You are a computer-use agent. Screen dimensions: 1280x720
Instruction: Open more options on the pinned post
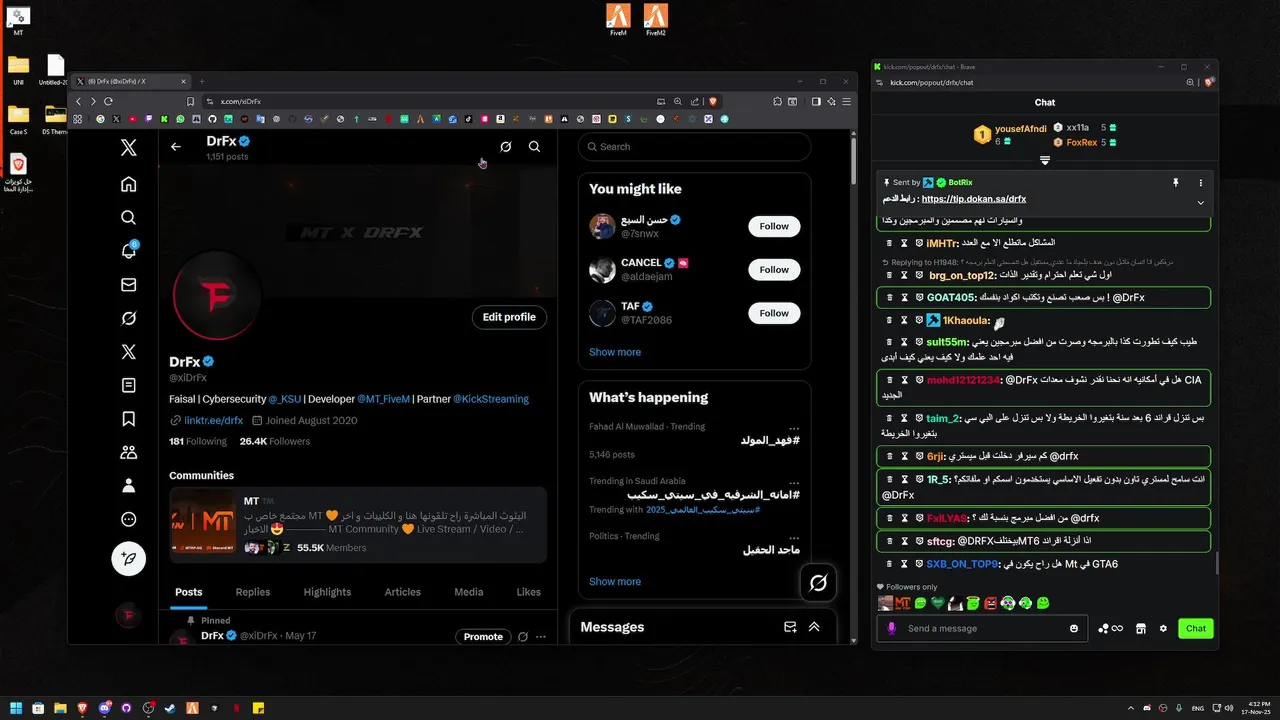(x=541, y=637)
